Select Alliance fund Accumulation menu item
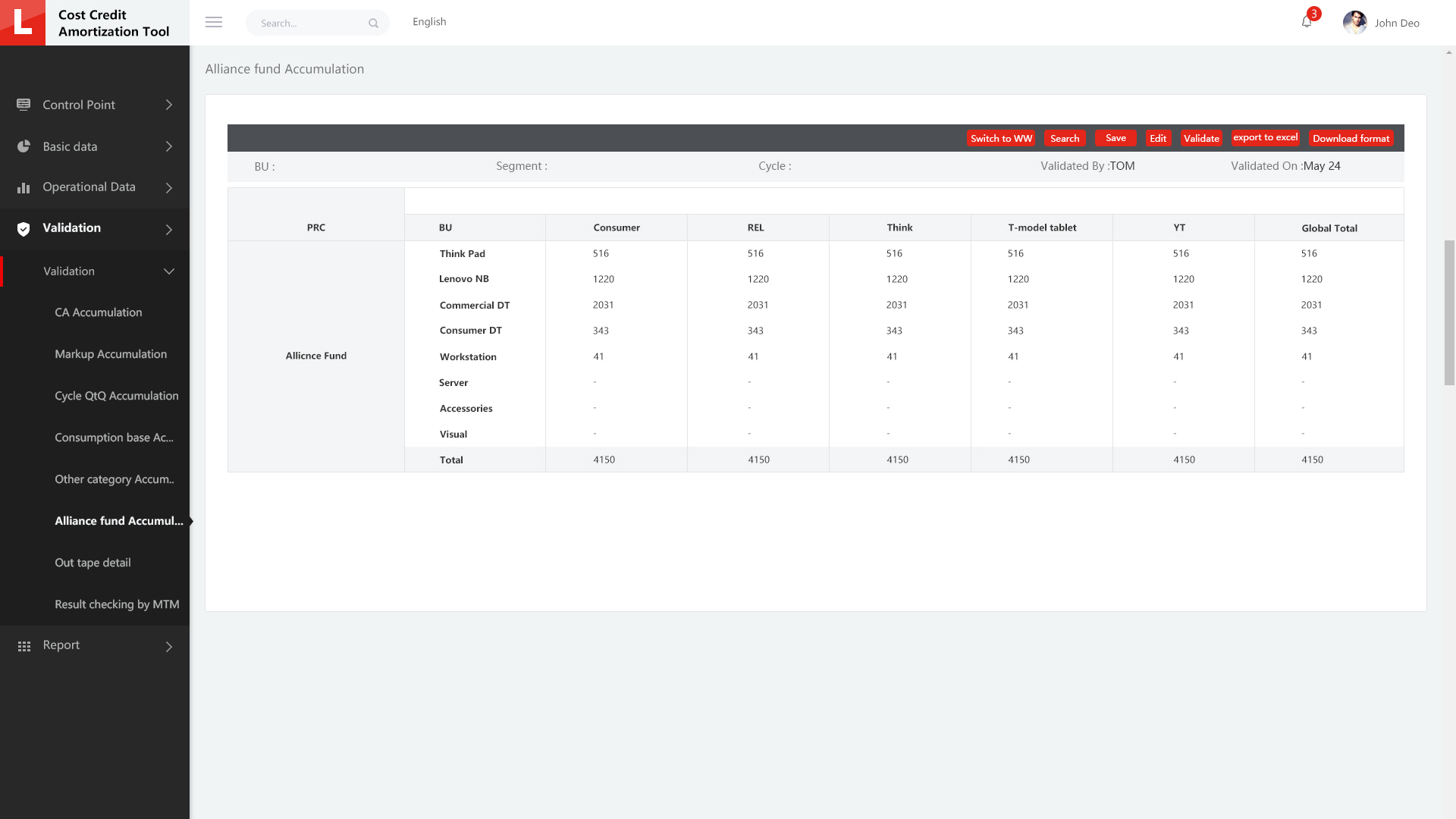Viewport: 1456px width, 819px height. coord(119,521)
